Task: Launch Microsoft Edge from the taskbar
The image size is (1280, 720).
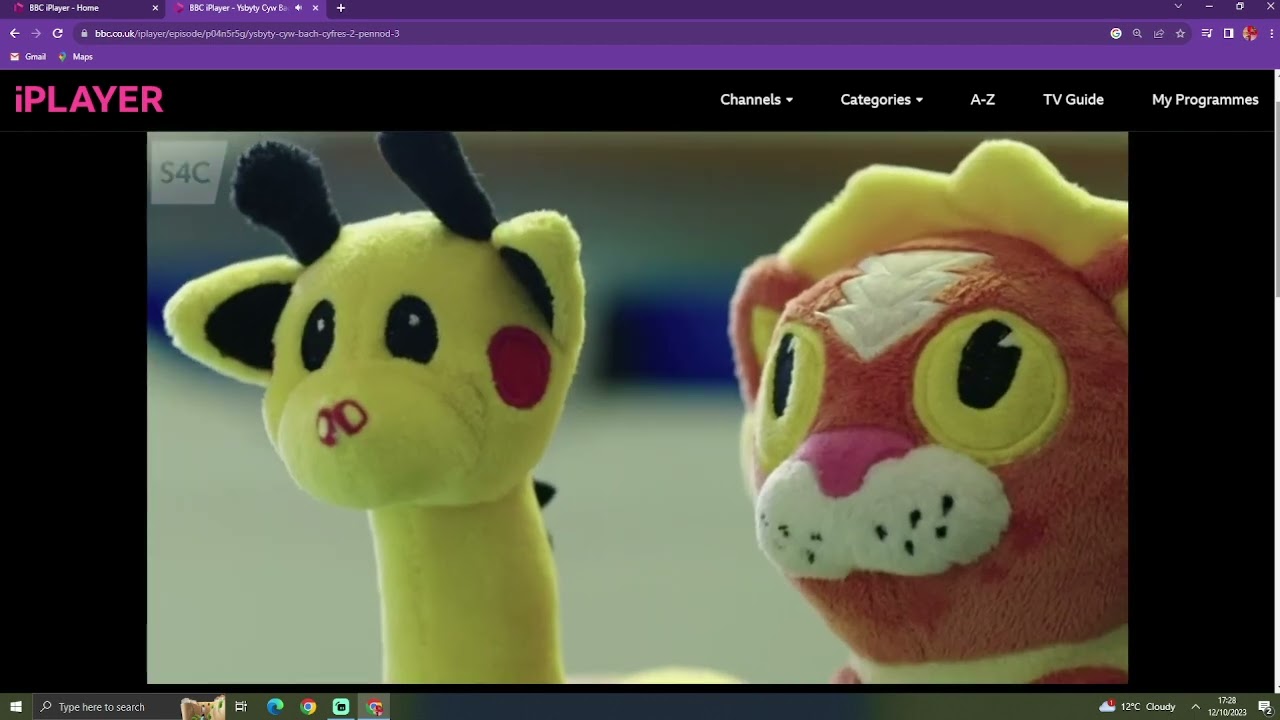Action: pyautogui.click(x=275, y=707)
